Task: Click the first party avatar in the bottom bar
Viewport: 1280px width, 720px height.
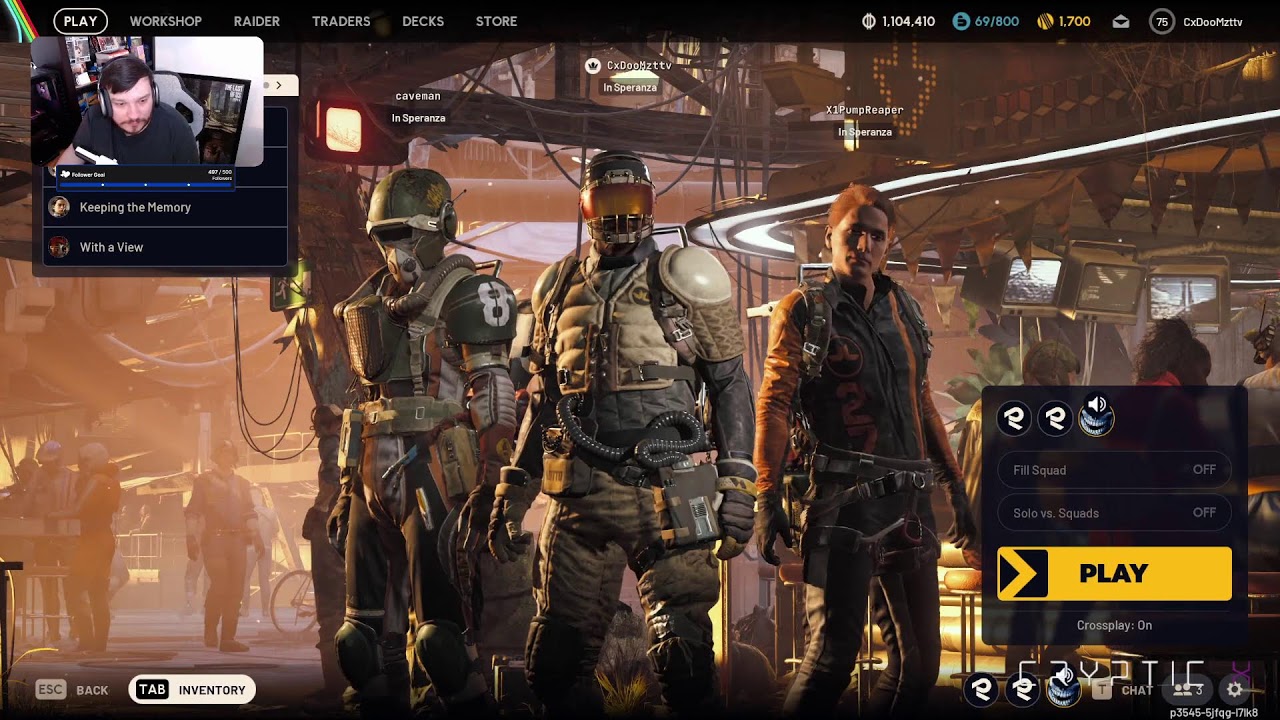Action: 982,688
